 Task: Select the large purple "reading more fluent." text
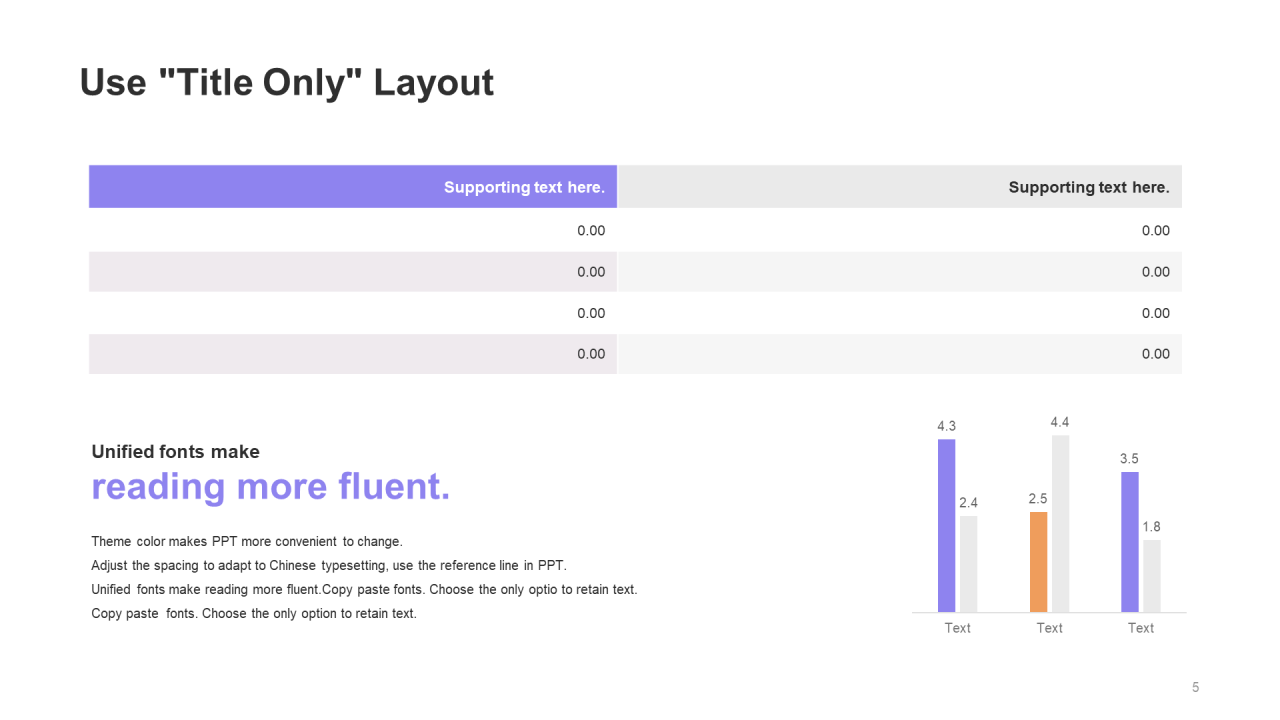tap(270, 487)
